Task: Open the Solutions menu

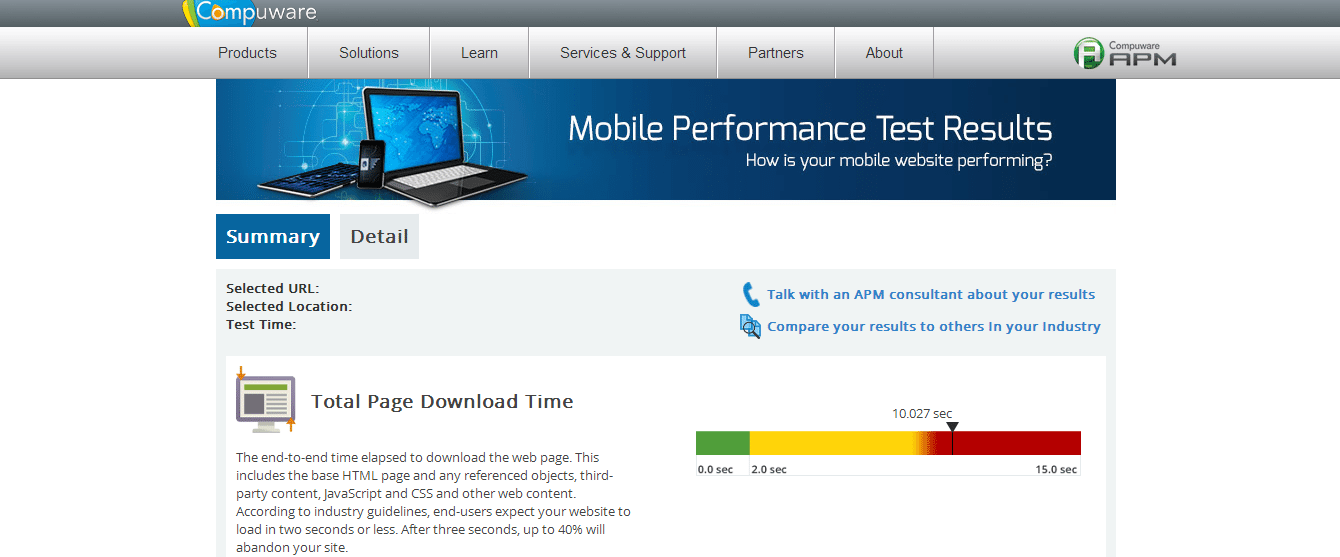Action: [369, 53]
